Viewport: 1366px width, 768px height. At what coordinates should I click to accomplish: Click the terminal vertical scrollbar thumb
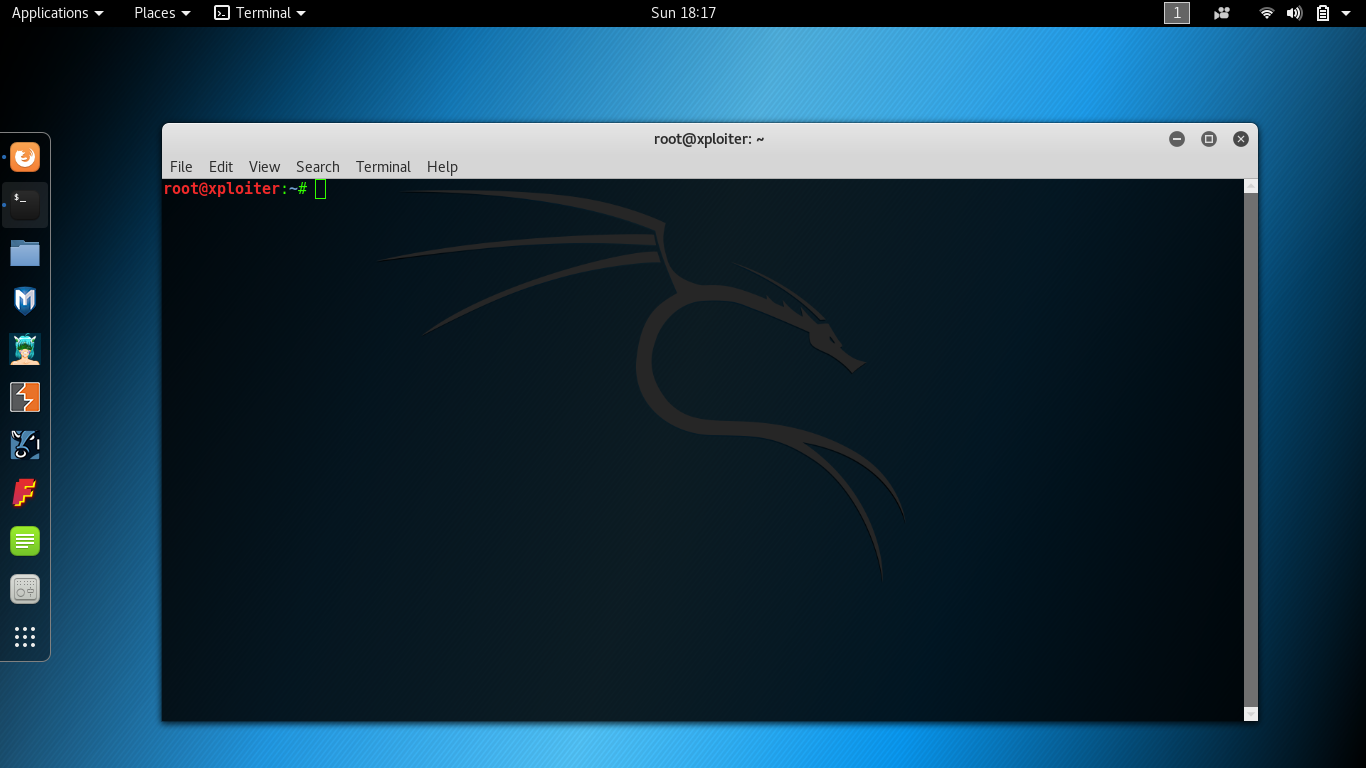tap(1251, 450)
